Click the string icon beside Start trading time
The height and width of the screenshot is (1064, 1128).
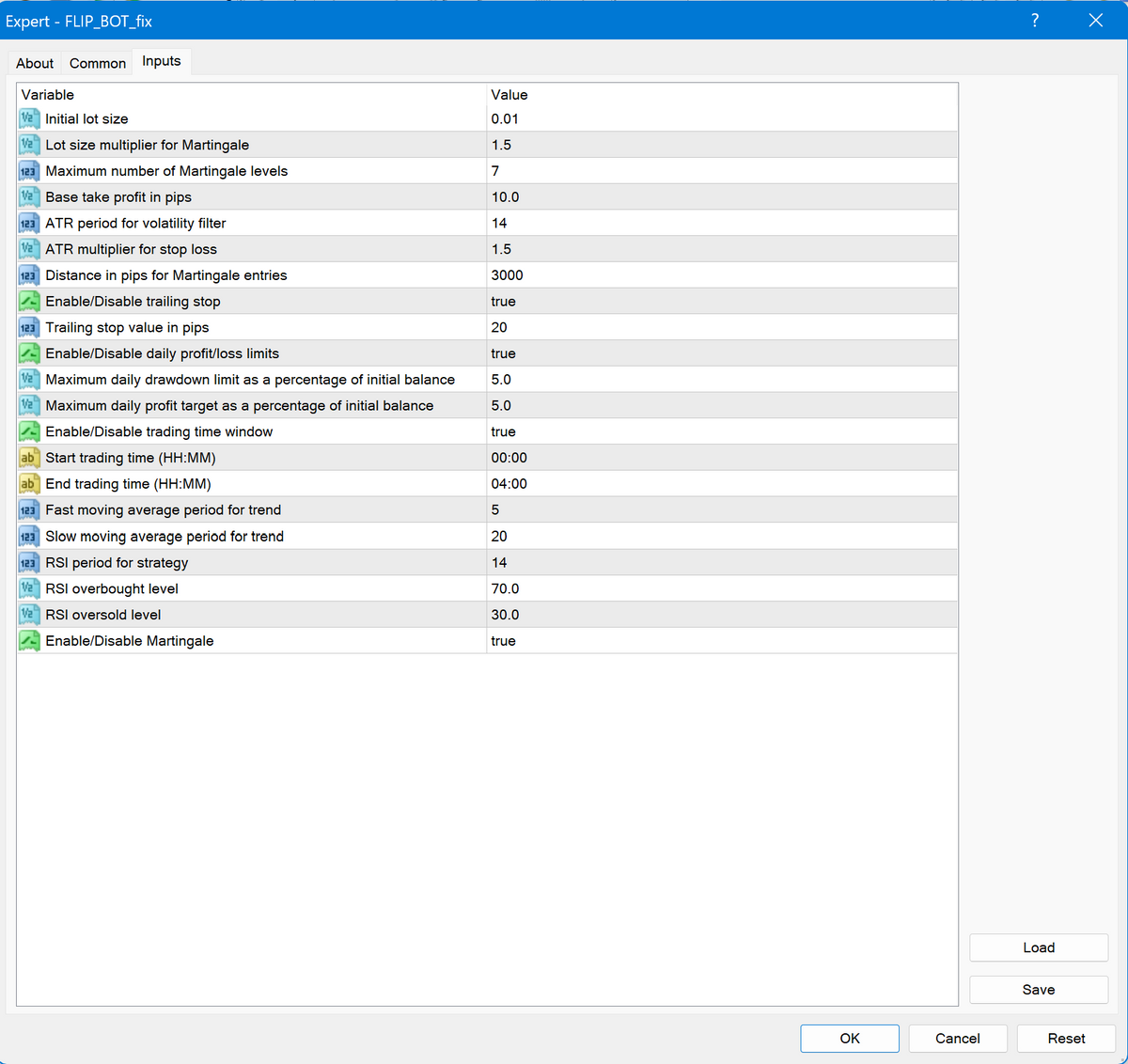click(28, 458)
